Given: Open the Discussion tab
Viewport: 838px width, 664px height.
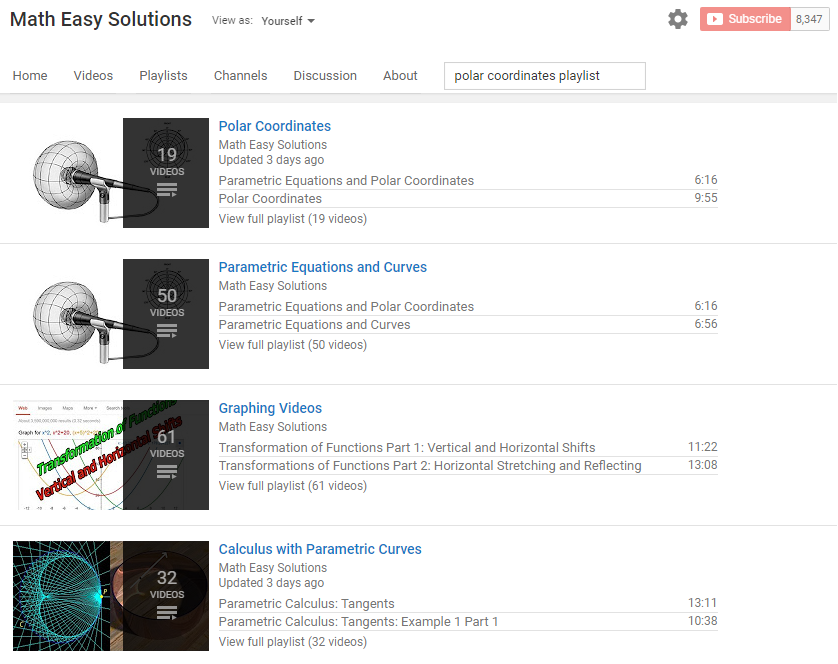Looking at the screenshot, I should [325, 76].
